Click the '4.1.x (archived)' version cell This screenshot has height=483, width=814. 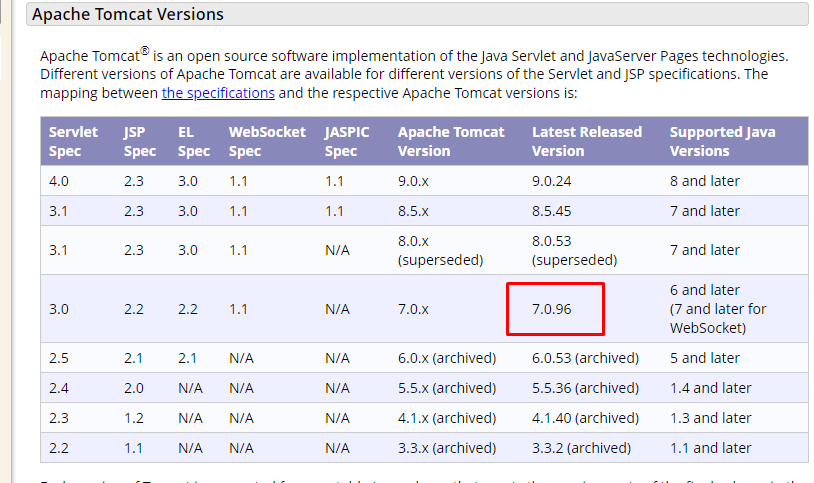point(447,419)
